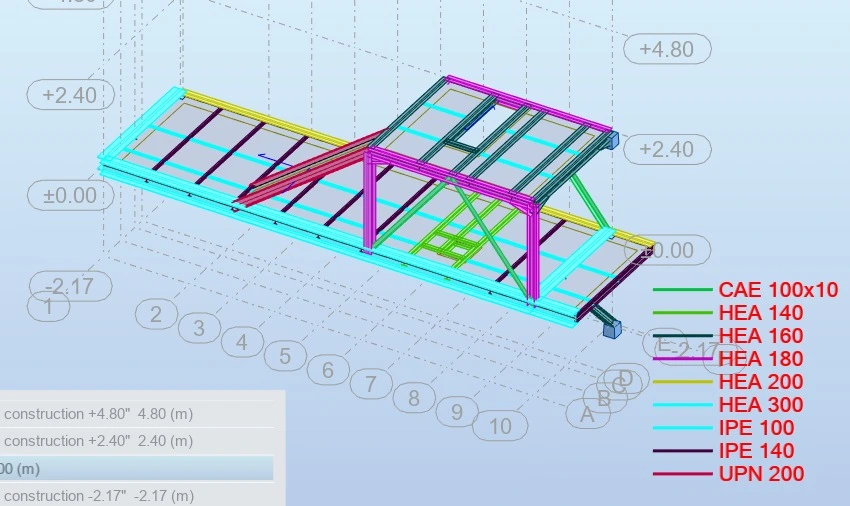
Task: Click the IPE 140 legend label
Action: click(x=756, y=451)
